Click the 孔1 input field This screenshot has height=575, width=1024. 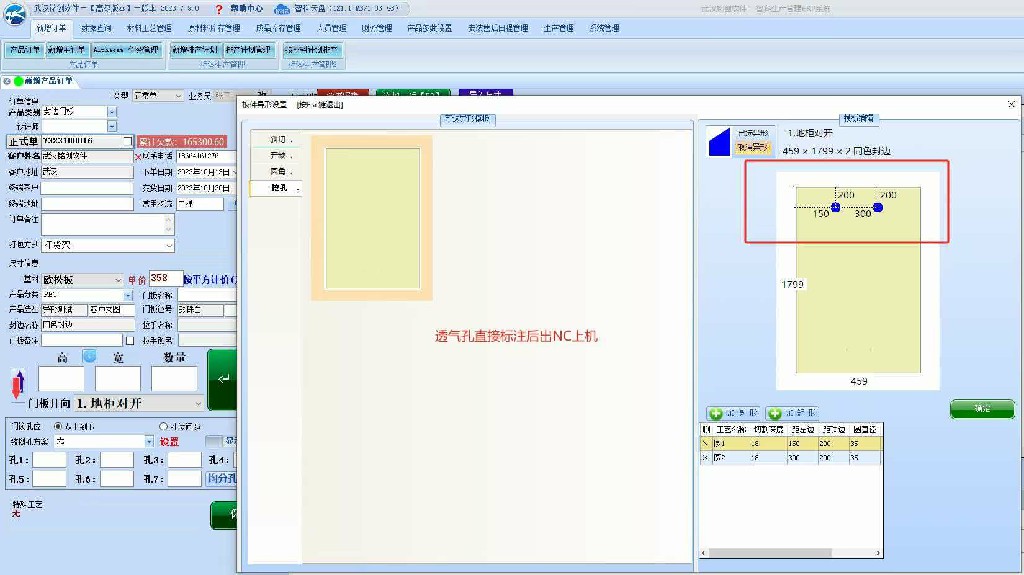pyautogui.click(x=50, y=460)
